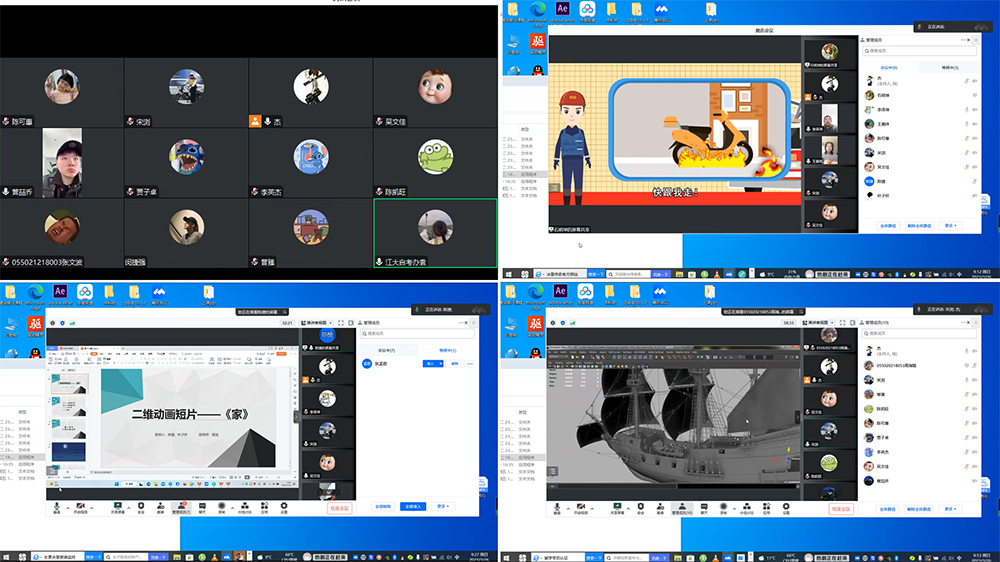Screen dimensions: 1000x562
Task: Switch to 会议中(7) tab in PPT-slide meeting
Action: (x=388, y=350)
